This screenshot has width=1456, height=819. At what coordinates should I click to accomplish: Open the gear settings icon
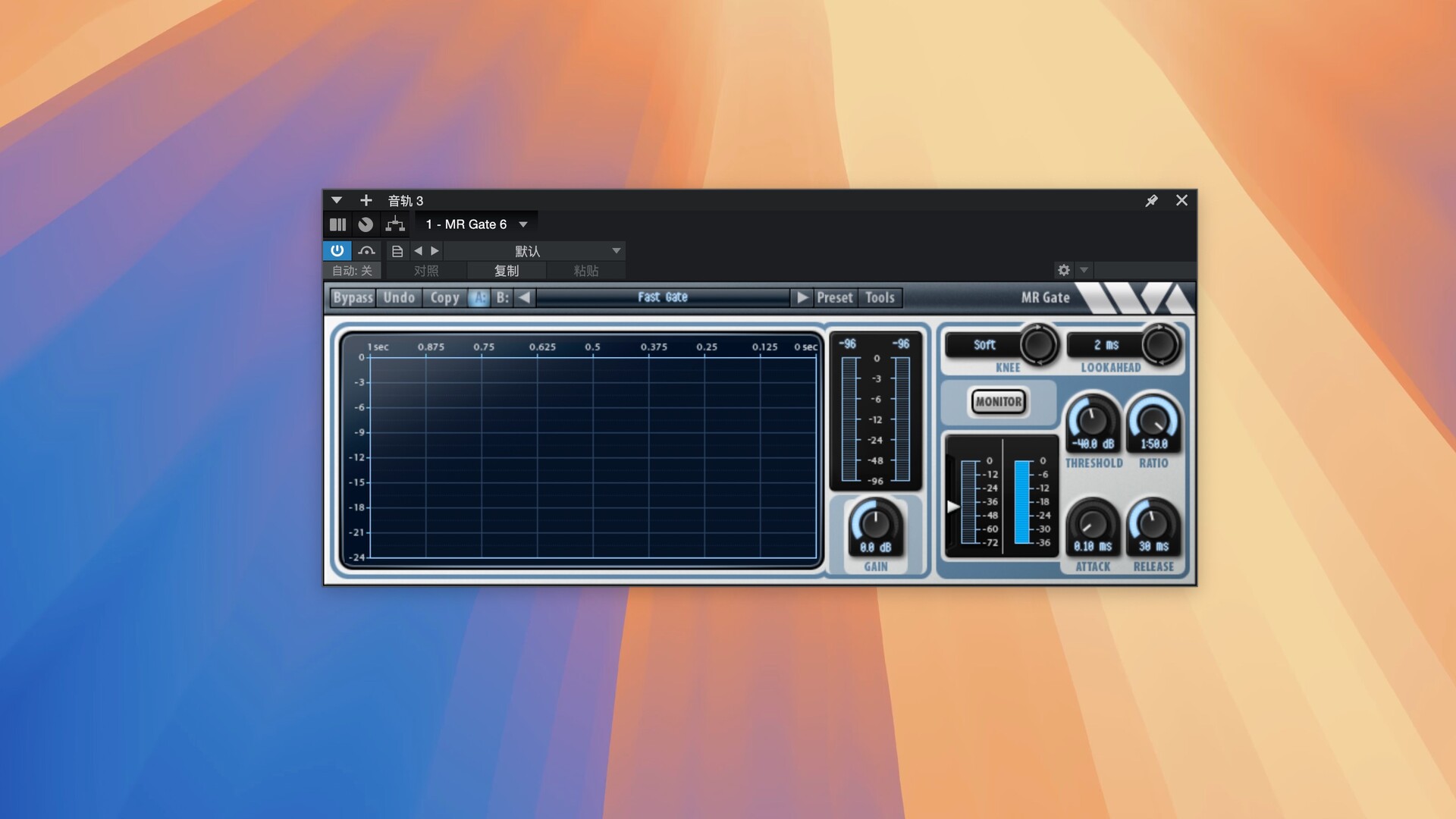click(x=1064, y=270)
